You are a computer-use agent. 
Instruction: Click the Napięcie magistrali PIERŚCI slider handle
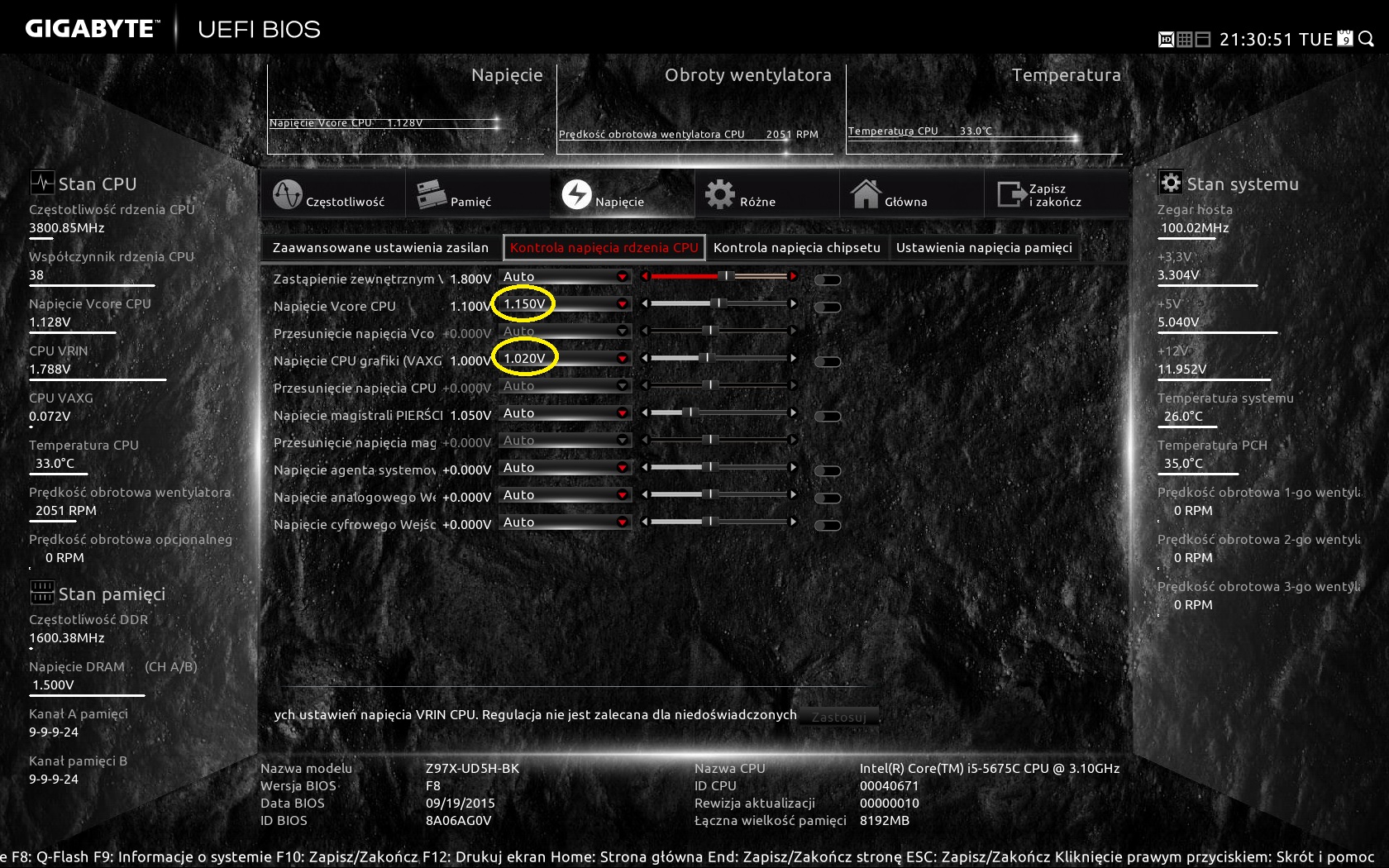pos(689,413)
